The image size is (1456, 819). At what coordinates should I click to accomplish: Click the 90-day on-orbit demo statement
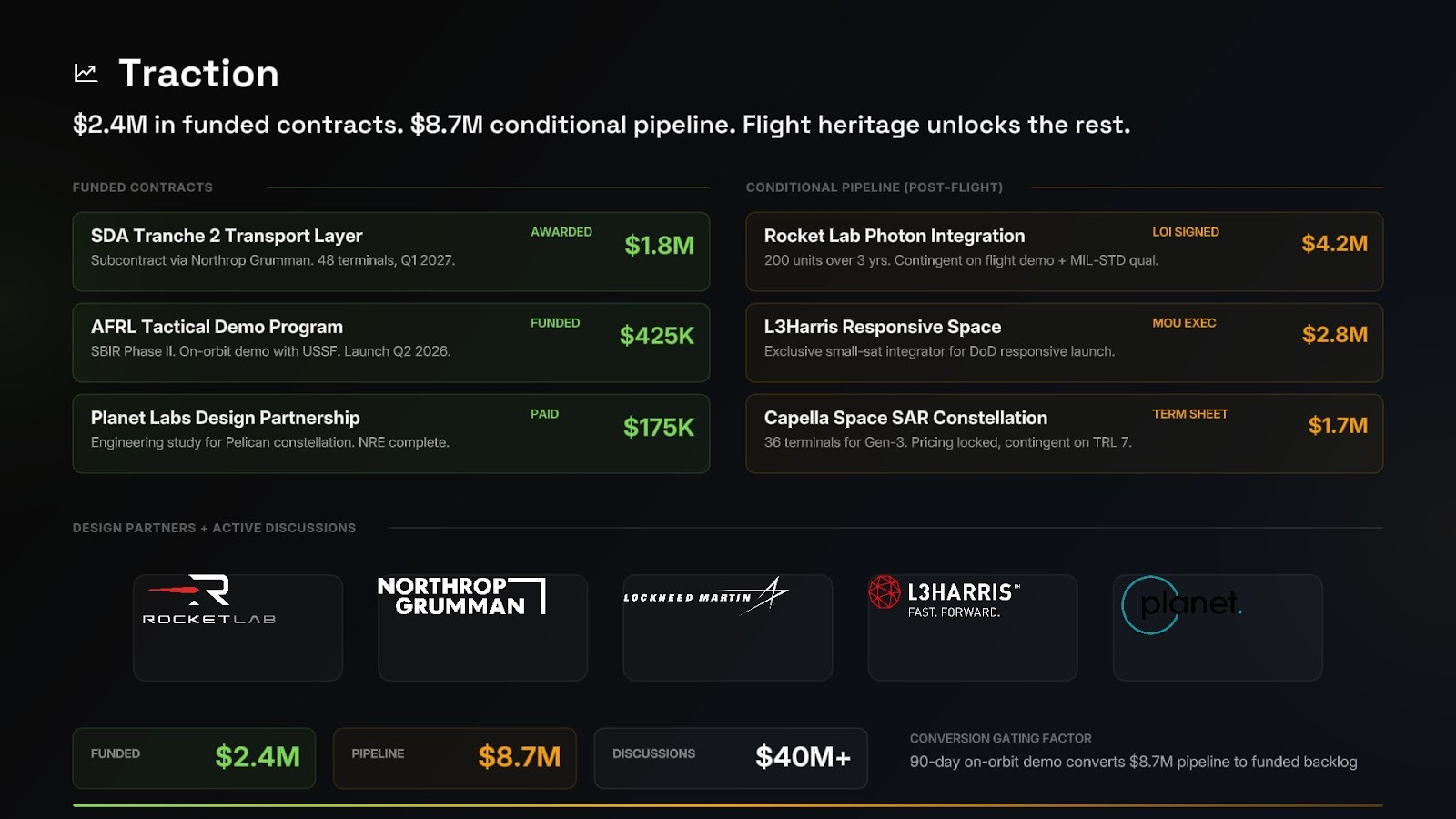(1133, 763)
